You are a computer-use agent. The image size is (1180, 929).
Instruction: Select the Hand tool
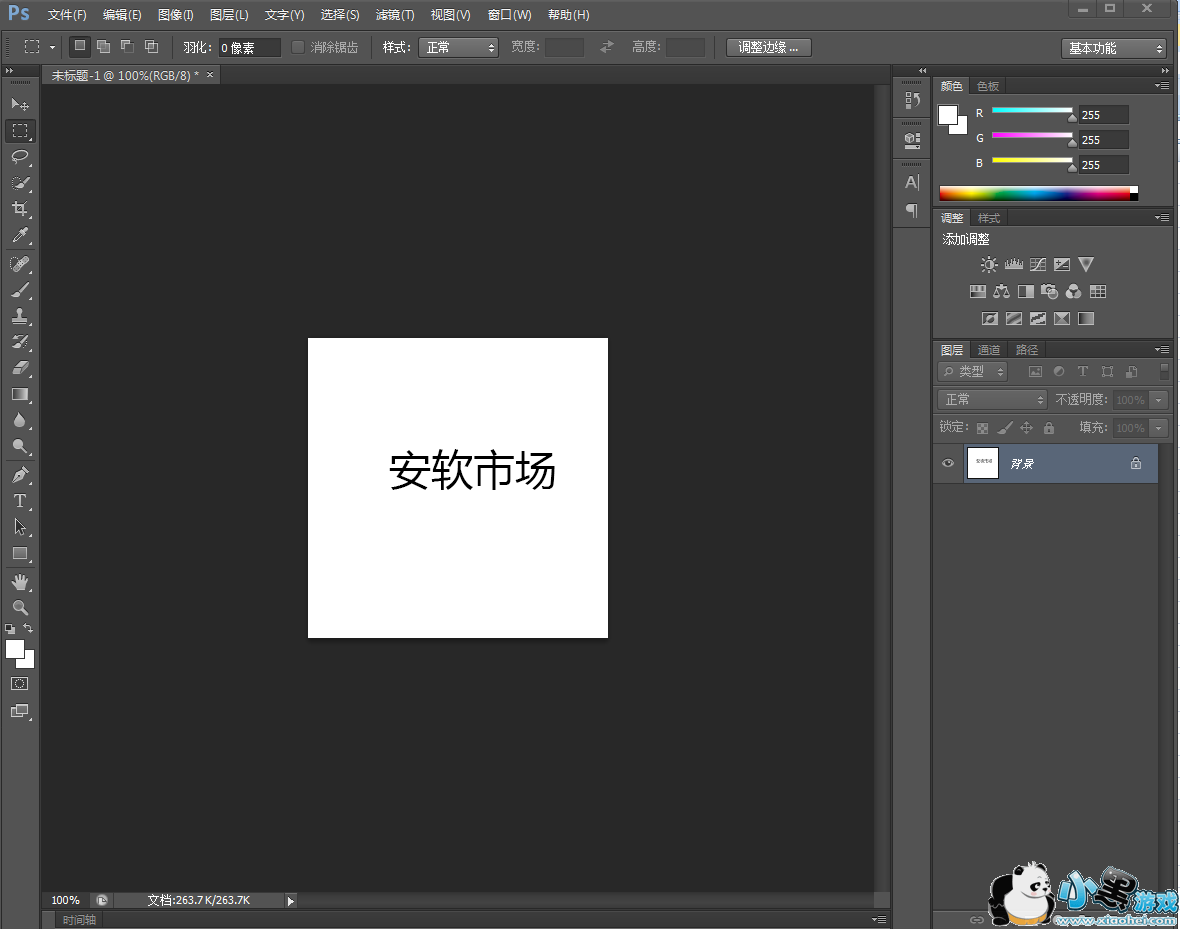pyautogui.click(x=20, y=581)
